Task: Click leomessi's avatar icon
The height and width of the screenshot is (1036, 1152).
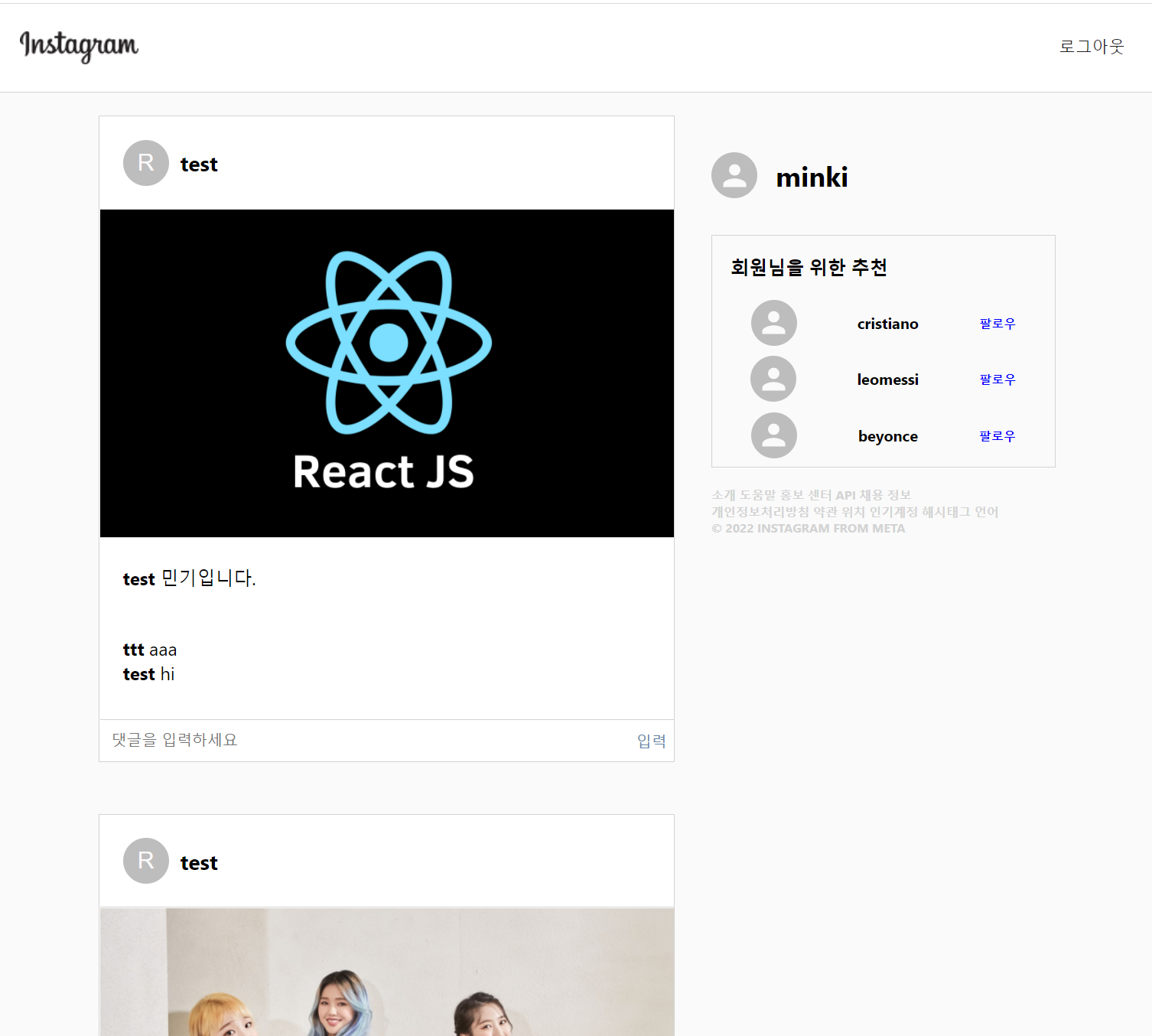Action: [773, 379]
